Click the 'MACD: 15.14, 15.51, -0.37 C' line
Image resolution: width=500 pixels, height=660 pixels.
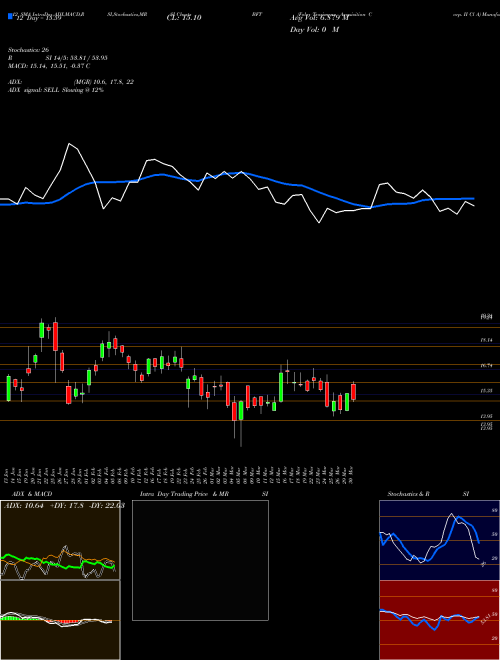[x=49, y=66]
